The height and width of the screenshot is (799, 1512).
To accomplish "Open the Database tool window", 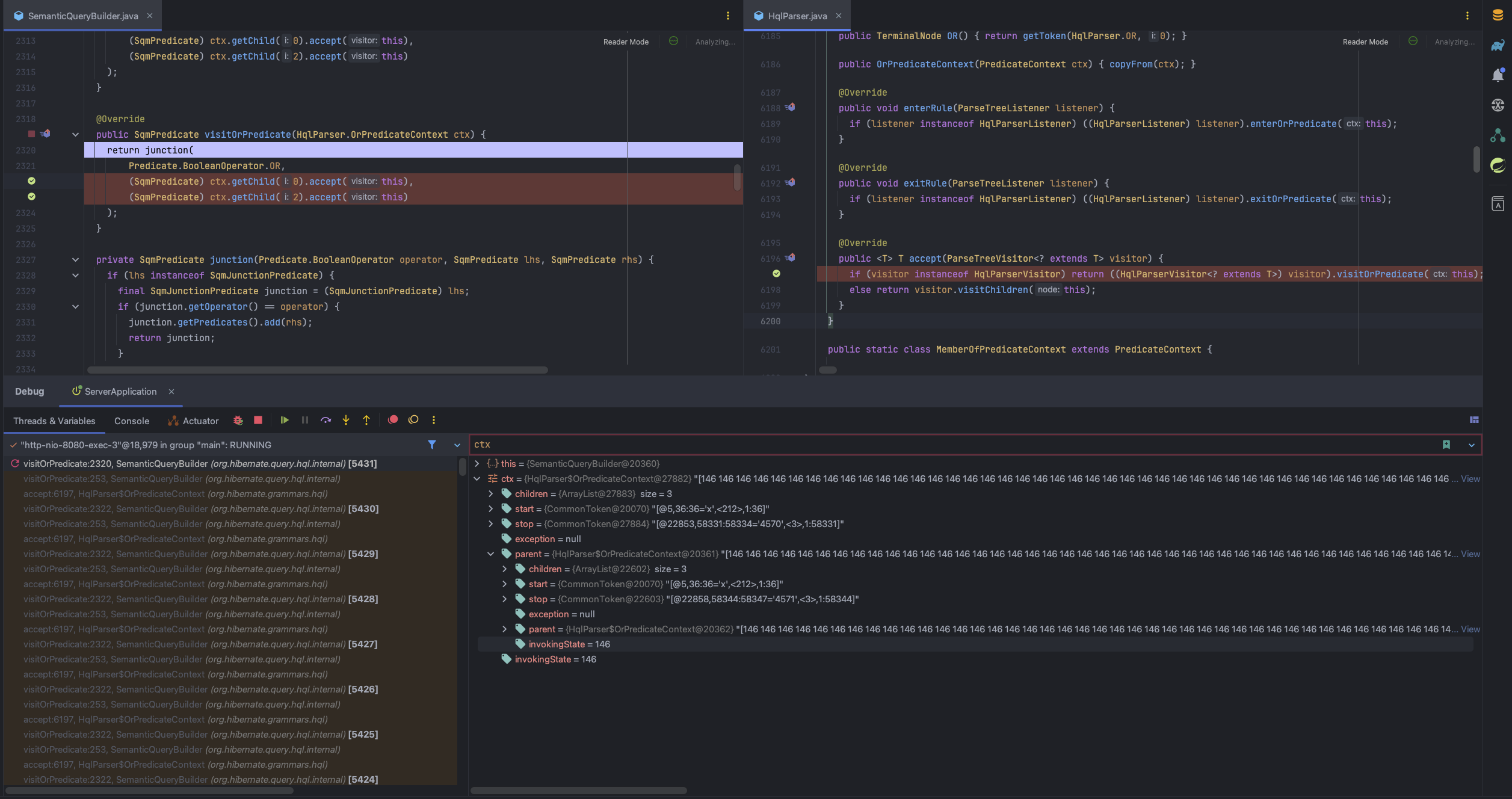I will coord(1498,16).
